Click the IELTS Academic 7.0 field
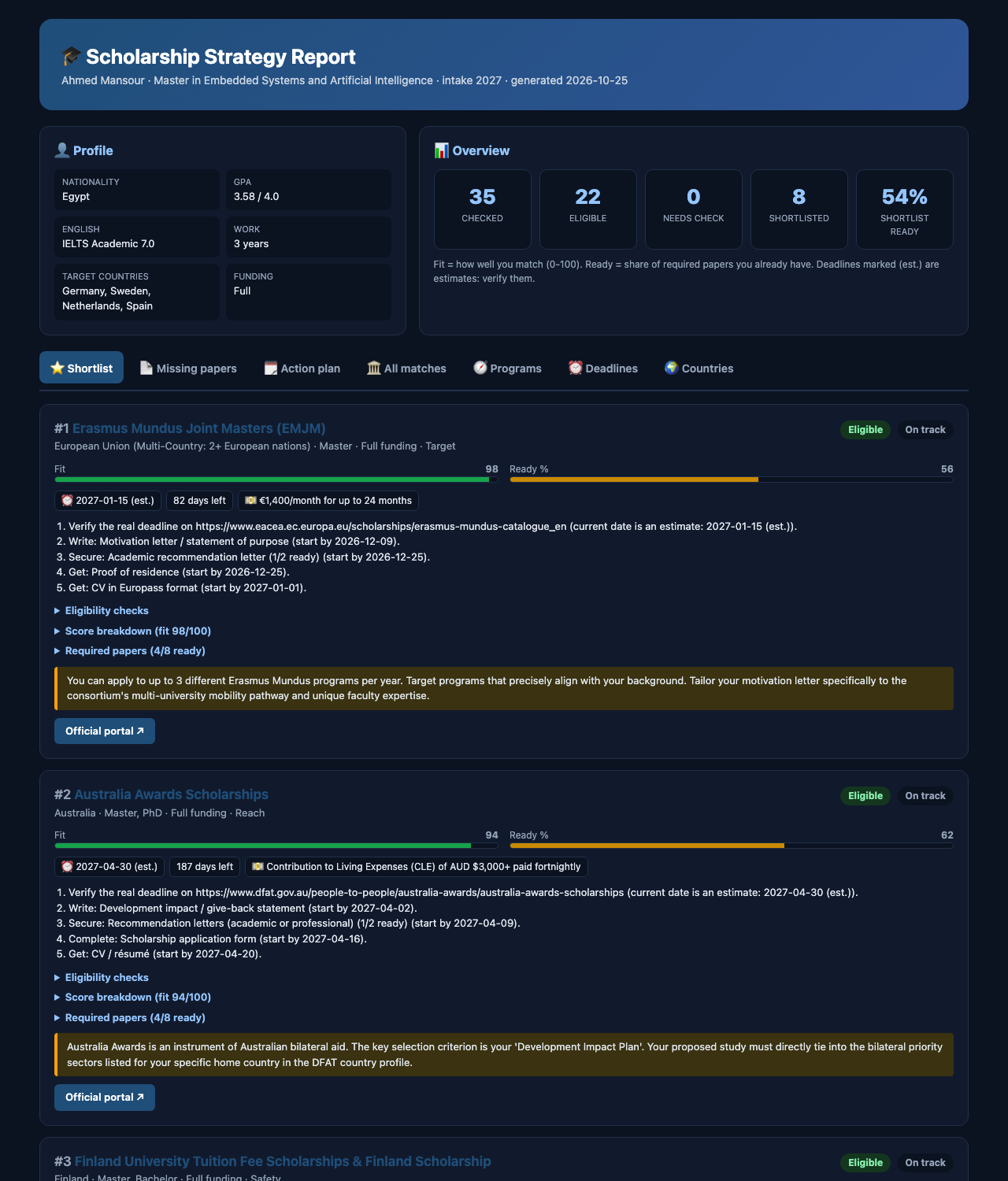Viewport: 1008px width, 1181px height. 137,237
